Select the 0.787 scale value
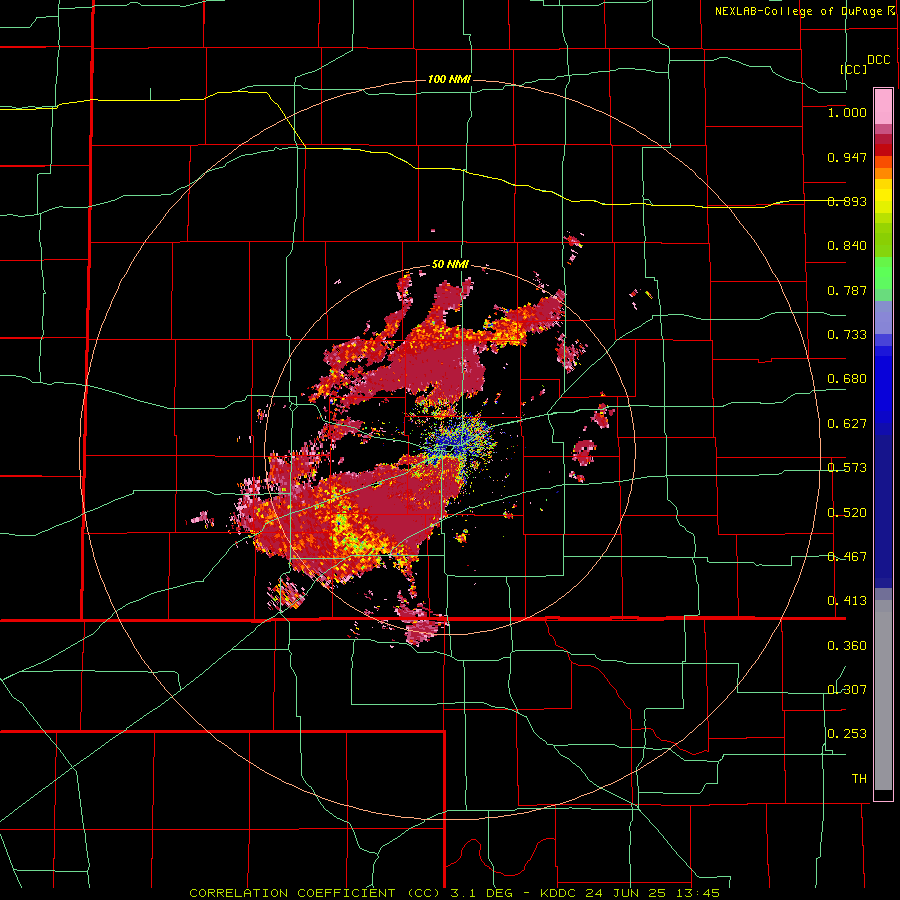This screenshot has height=900, width=900. [847, 290]
